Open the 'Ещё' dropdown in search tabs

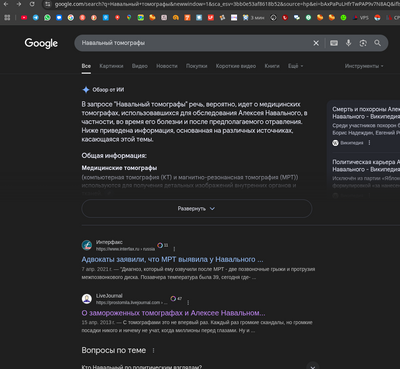(x=295, y=66)
